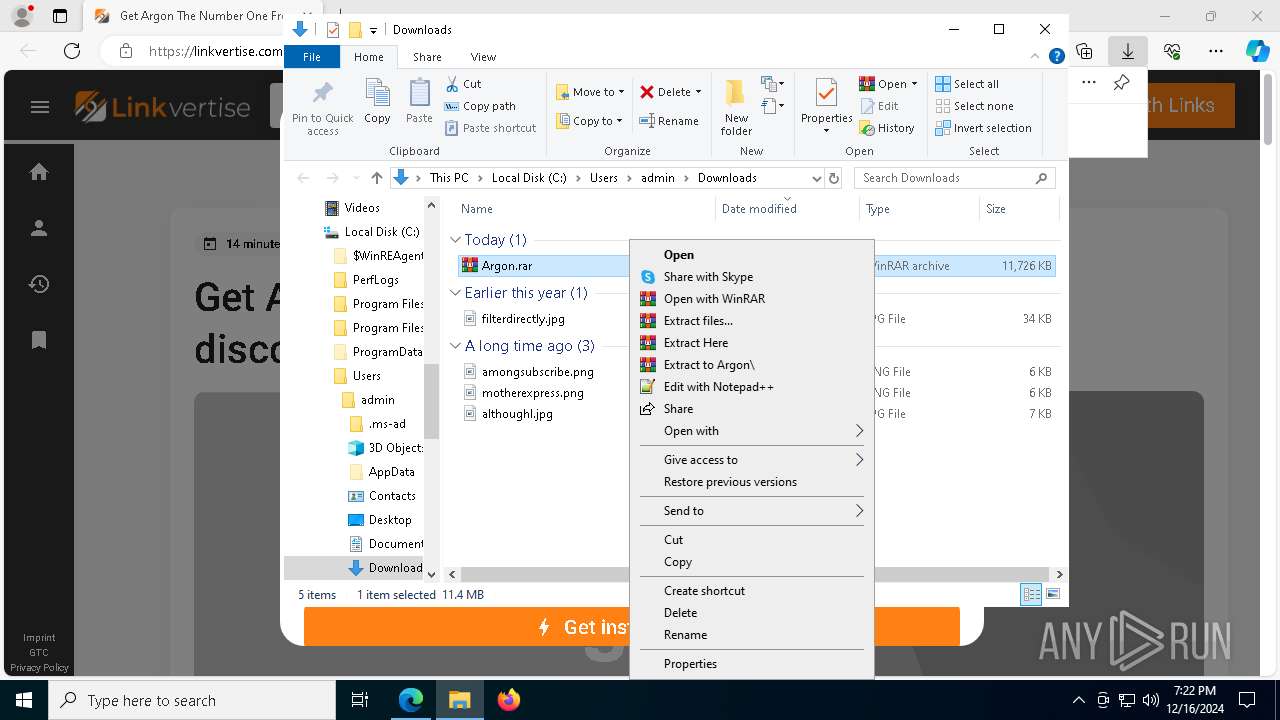
Task: Click the taskbar search box
Action: pyautogui.click(x=192, y=700)
